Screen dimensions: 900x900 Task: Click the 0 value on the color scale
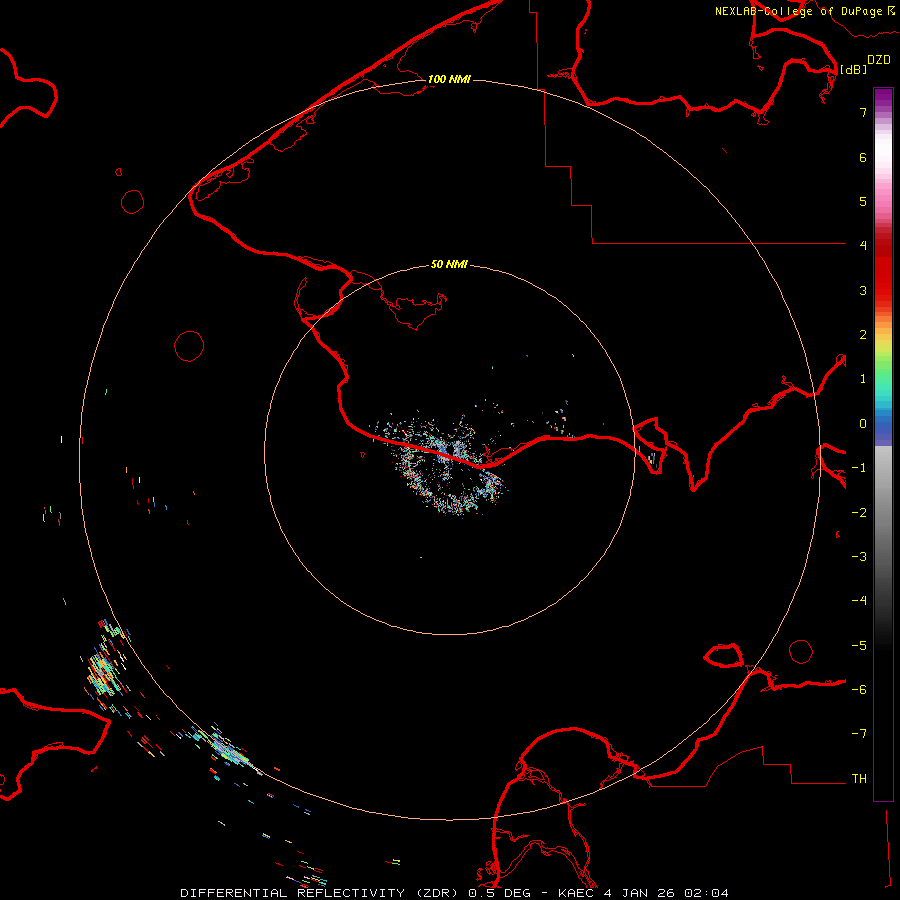[863, 424]
